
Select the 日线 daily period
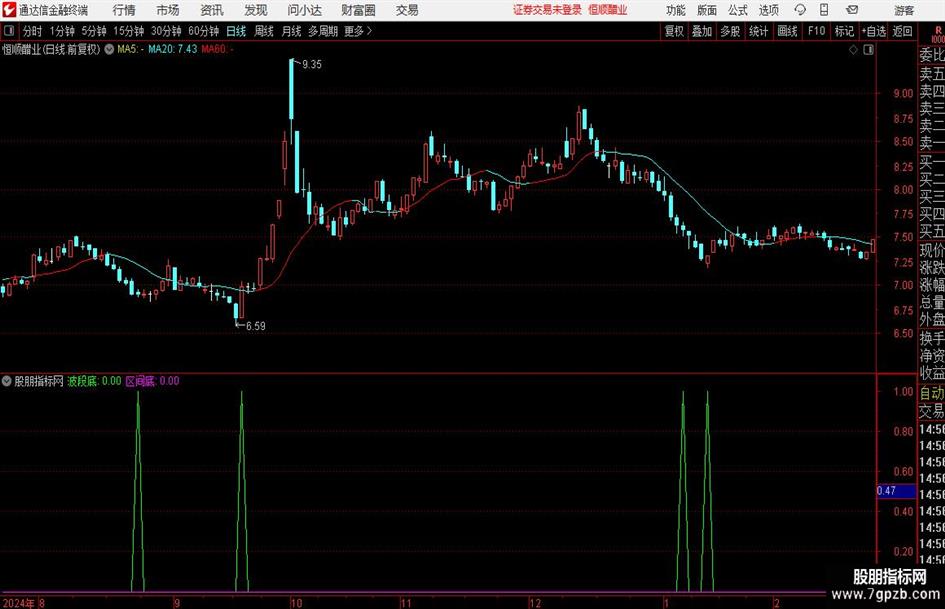coord(236,31)
